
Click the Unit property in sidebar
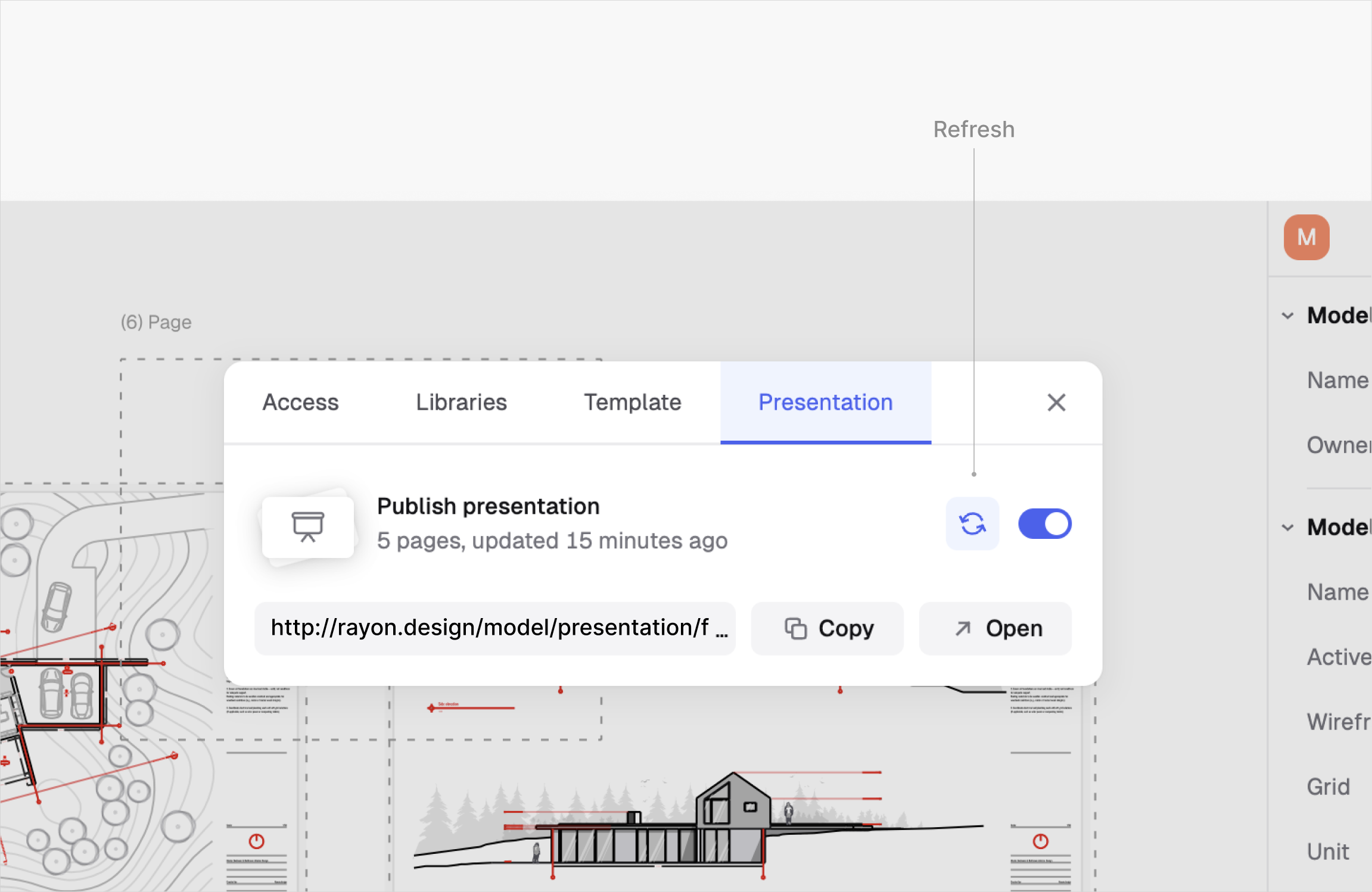pos(1327,852)
